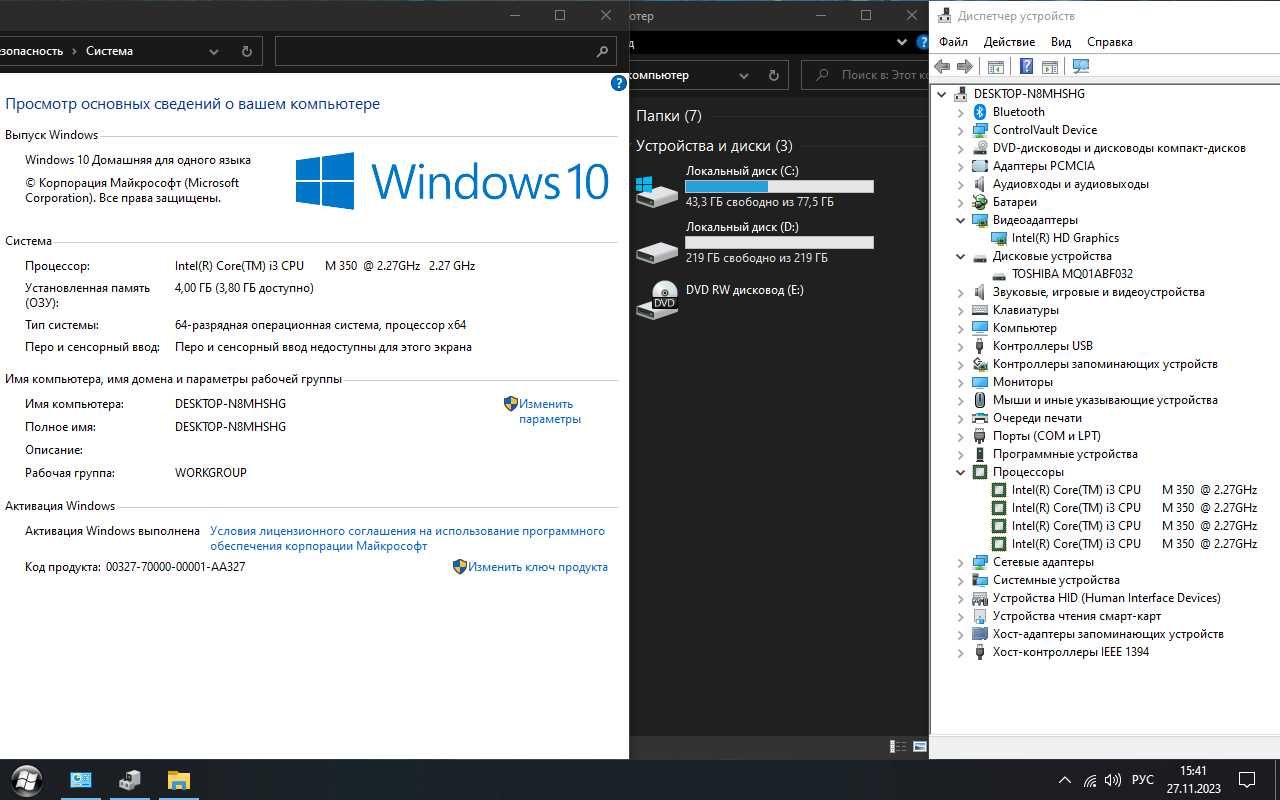Image resolution: width=1280 pixels, height=800 pixels.
Task: Click the РУС language indicator in taskbar
Action: tap(1143, 780)
